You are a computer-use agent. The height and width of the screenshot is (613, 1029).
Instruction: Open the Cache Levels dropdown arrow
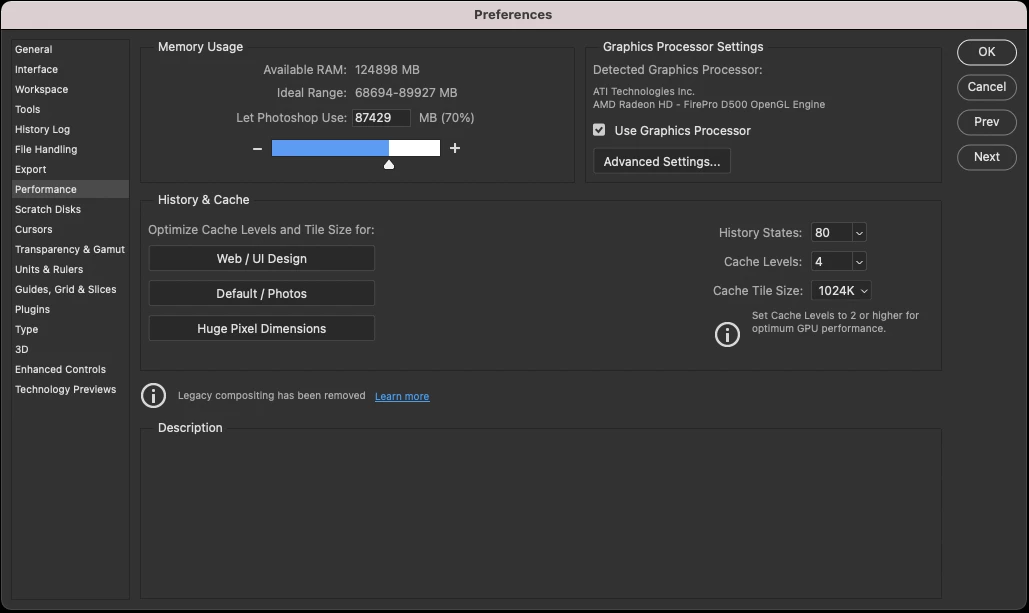pyautogui.click(x=859, y=262)
